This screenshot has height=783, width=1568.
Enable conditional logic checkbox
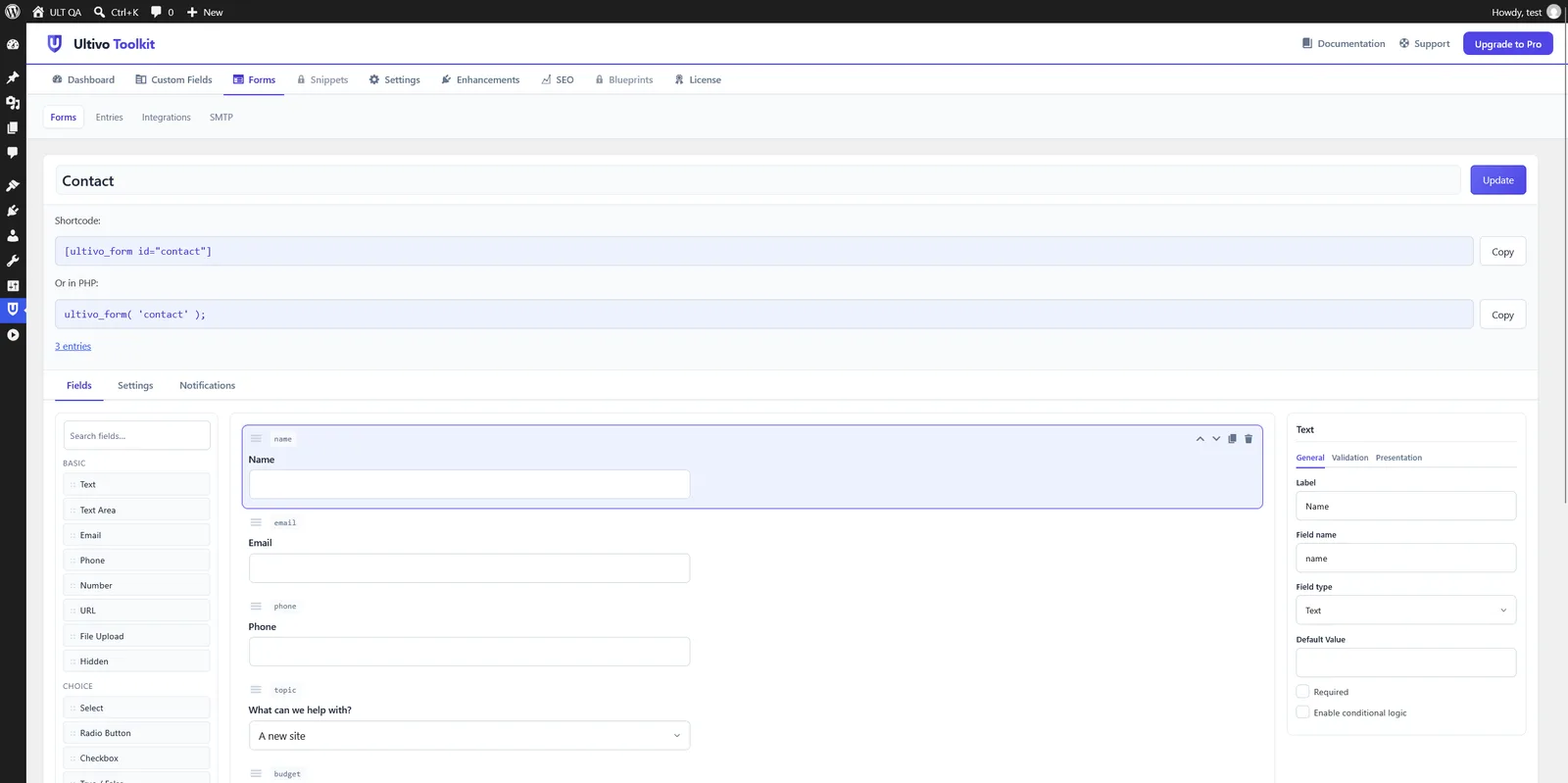coord(1302,712)
